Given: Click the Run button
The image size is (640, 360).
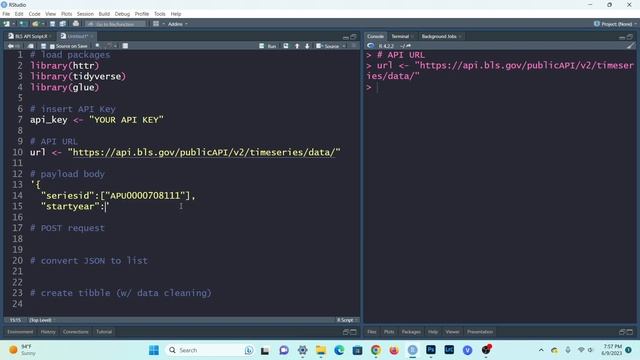Looking at the screenshot, I should pos(268,46).
